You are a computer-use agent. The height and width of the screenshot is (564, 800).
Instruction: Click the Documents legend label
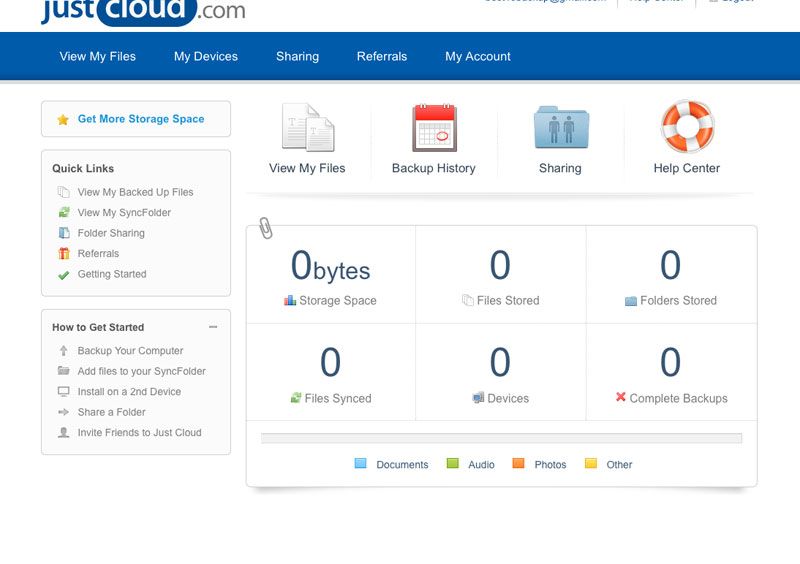[x=402, y=464]
